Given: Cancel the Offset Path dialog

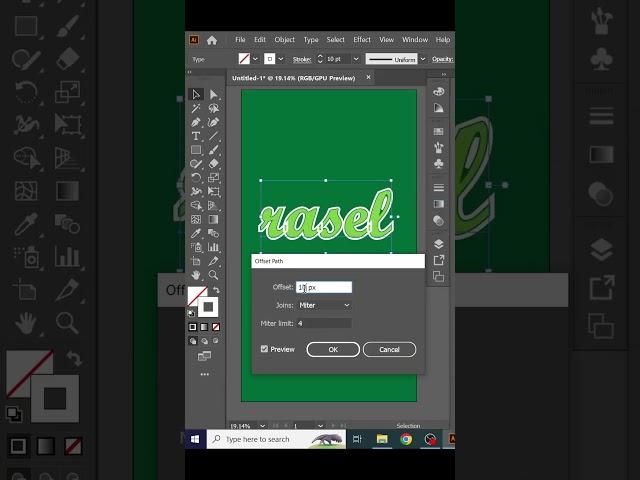Looking at the screenshot, I should pyautogui.click(x=389, y=349).
